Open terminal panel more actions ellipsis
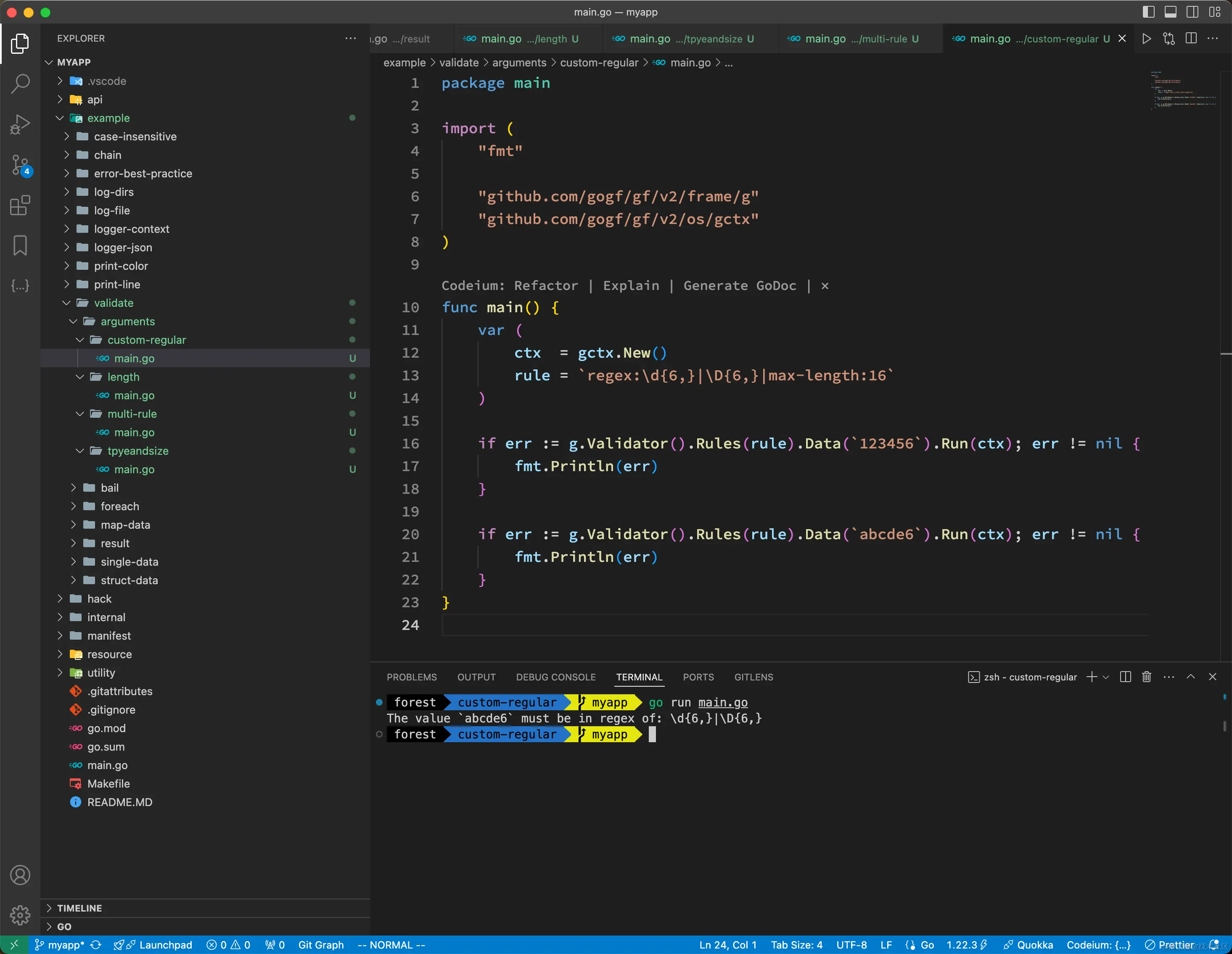Image resolution: width=1232 pixels, height=954 pixels. (x=1168, y=677)
